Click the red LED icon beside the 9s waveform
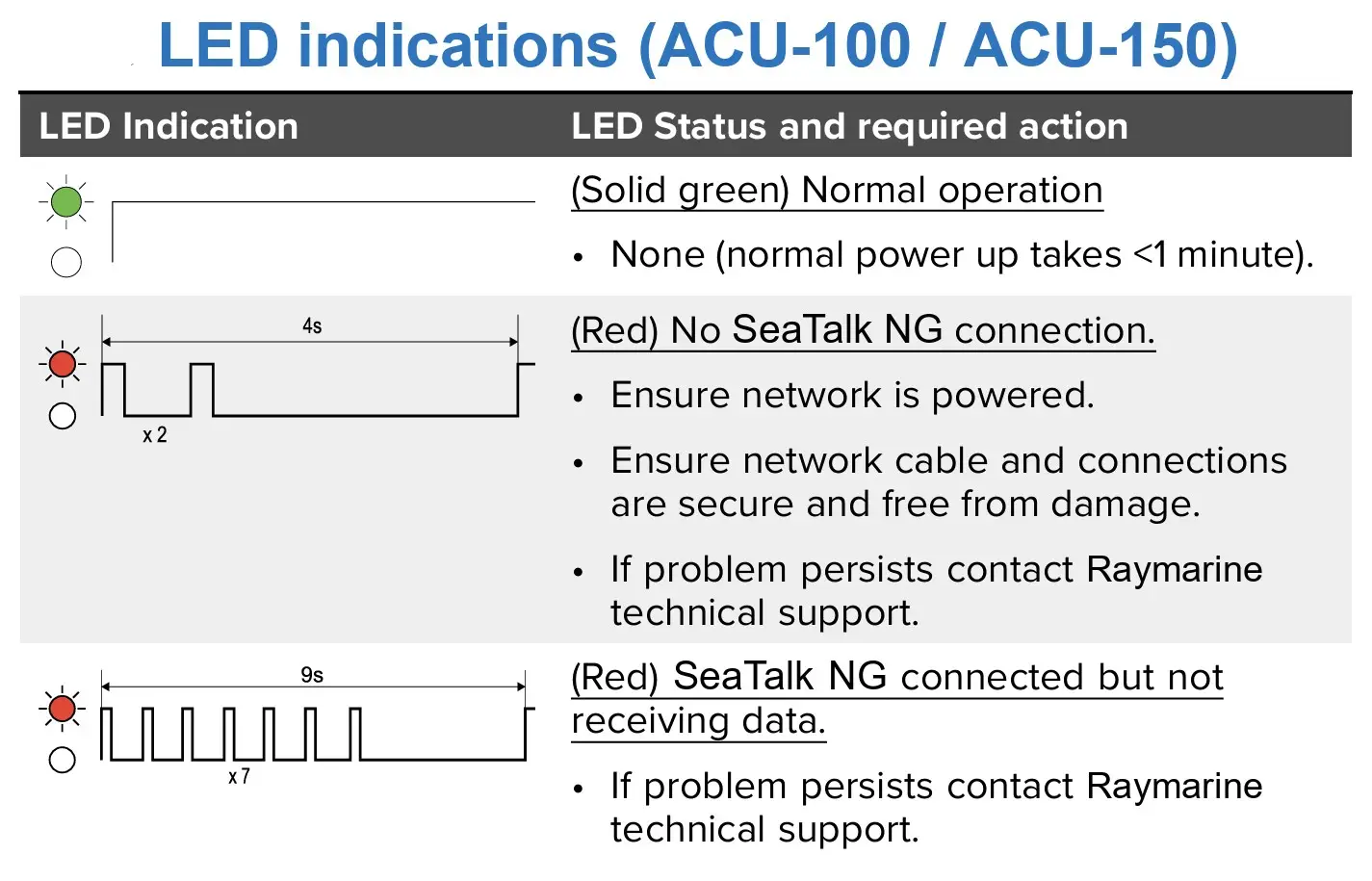The image size is (1372, 881). click(63, 709)
